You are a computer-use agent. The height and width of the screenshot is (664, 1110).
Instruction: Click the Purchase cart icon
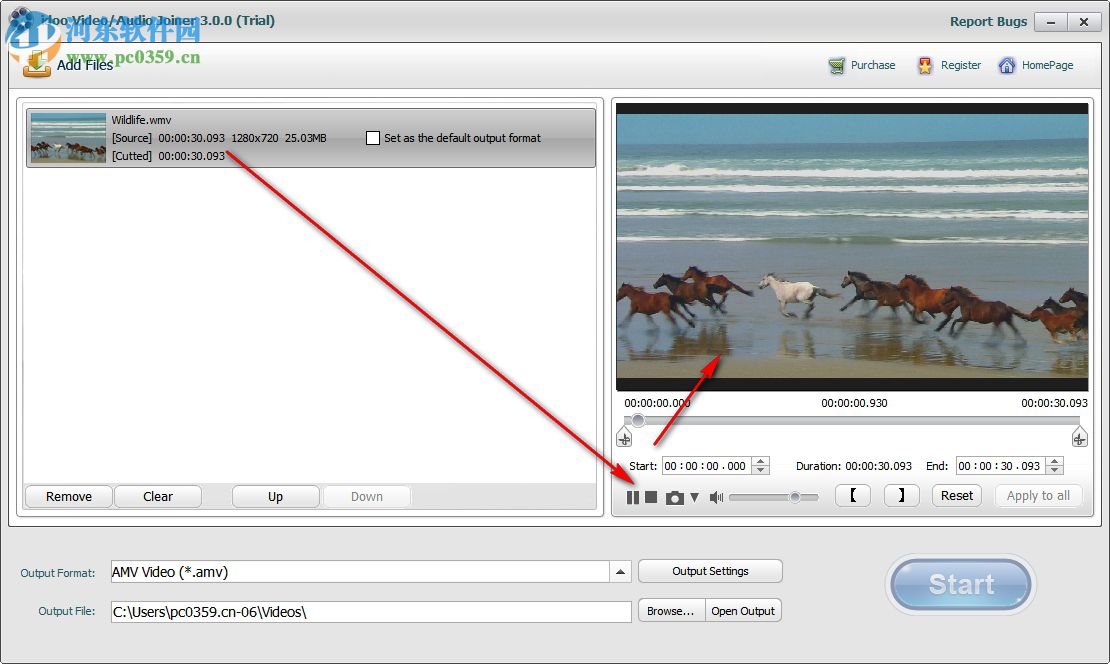(837, 66)
